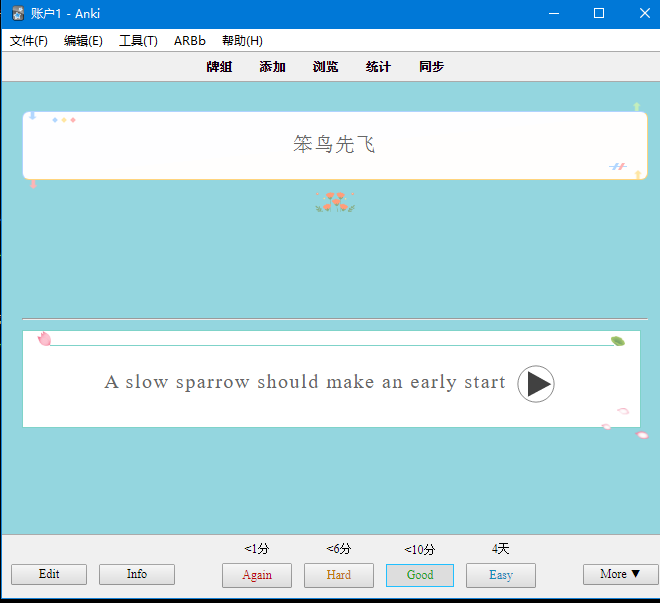Image resolution: width=660 pixels, height=603 pixels.
Task: Open the 文件(F) menu
Action: click(x=29, y=41)
